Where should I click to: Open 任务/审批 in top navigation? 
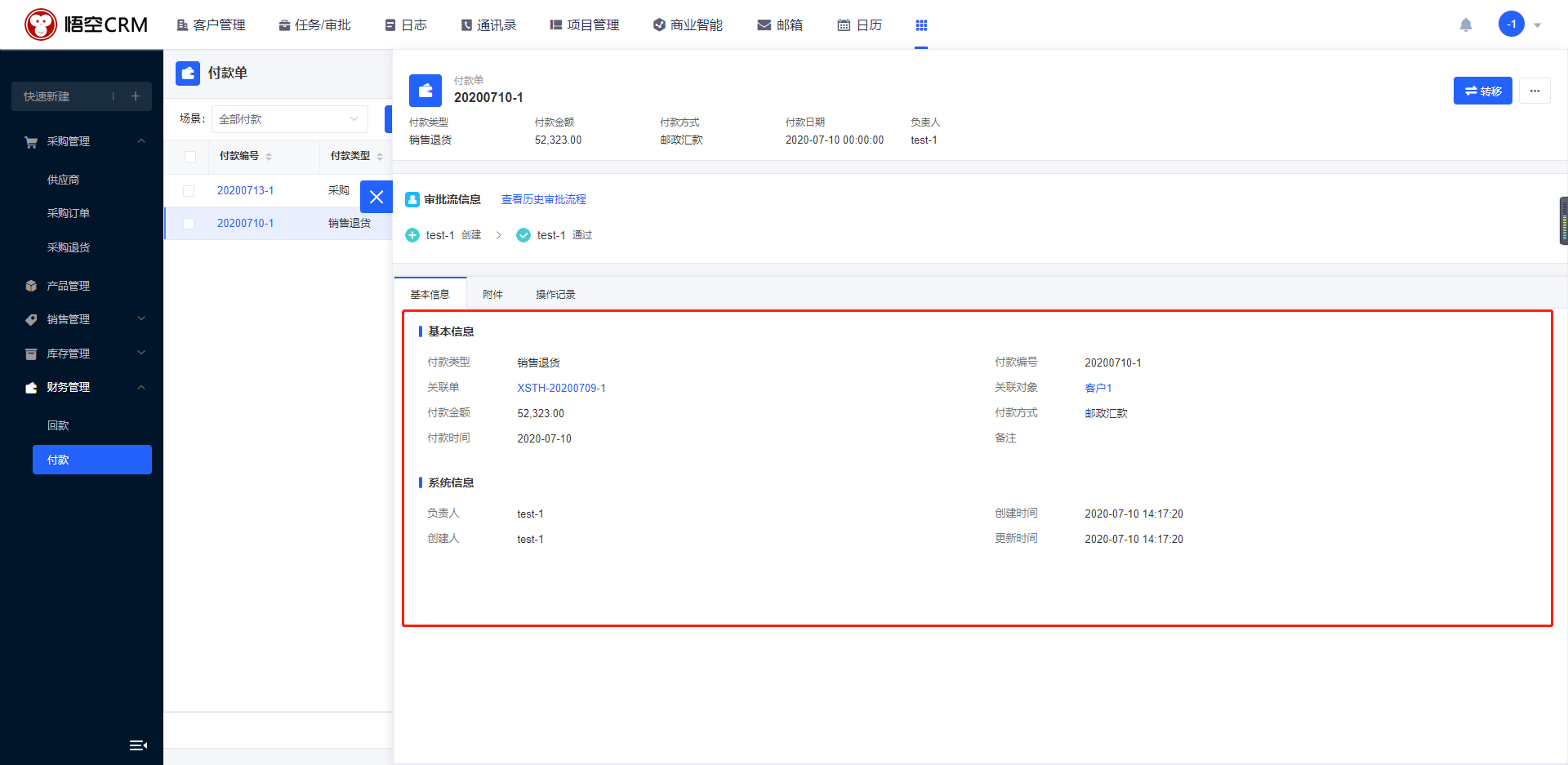click(x=314, y=25)
